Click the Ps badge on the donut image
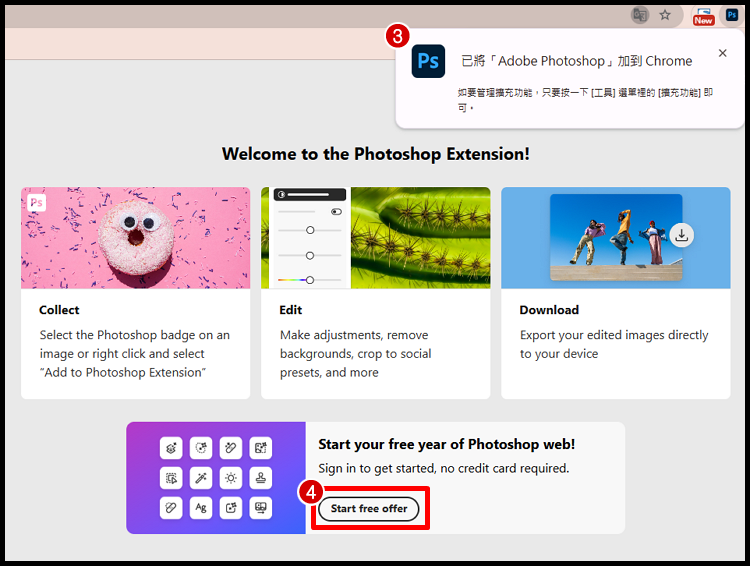Screen dimensions: 750x566 pyautogui.click(x=36, y=203)
